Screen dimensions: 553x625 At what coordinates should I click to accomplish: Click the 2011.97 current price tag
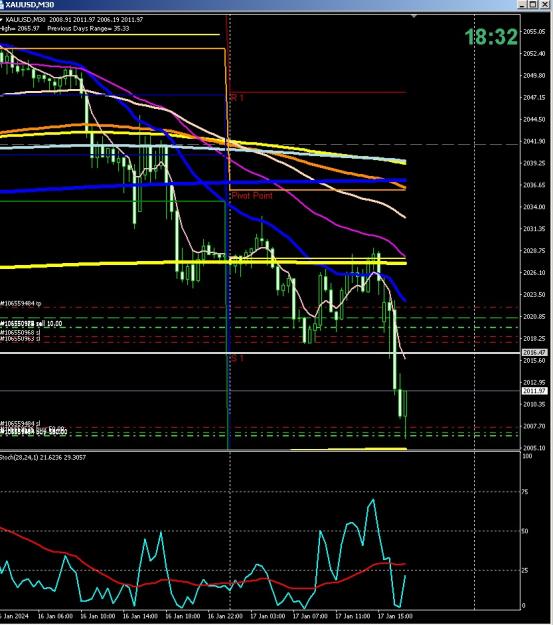534,391
